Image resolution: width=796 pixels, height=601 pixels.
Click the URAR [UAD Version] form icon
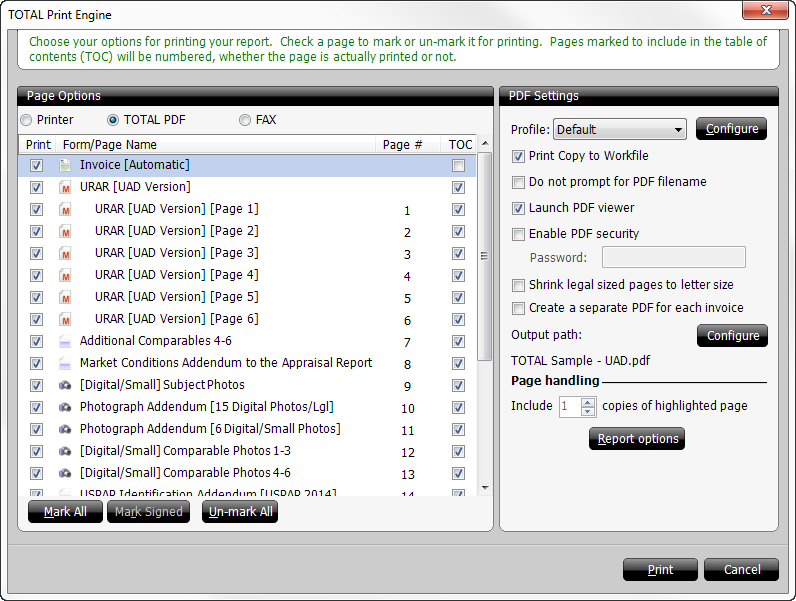(65, 187)
